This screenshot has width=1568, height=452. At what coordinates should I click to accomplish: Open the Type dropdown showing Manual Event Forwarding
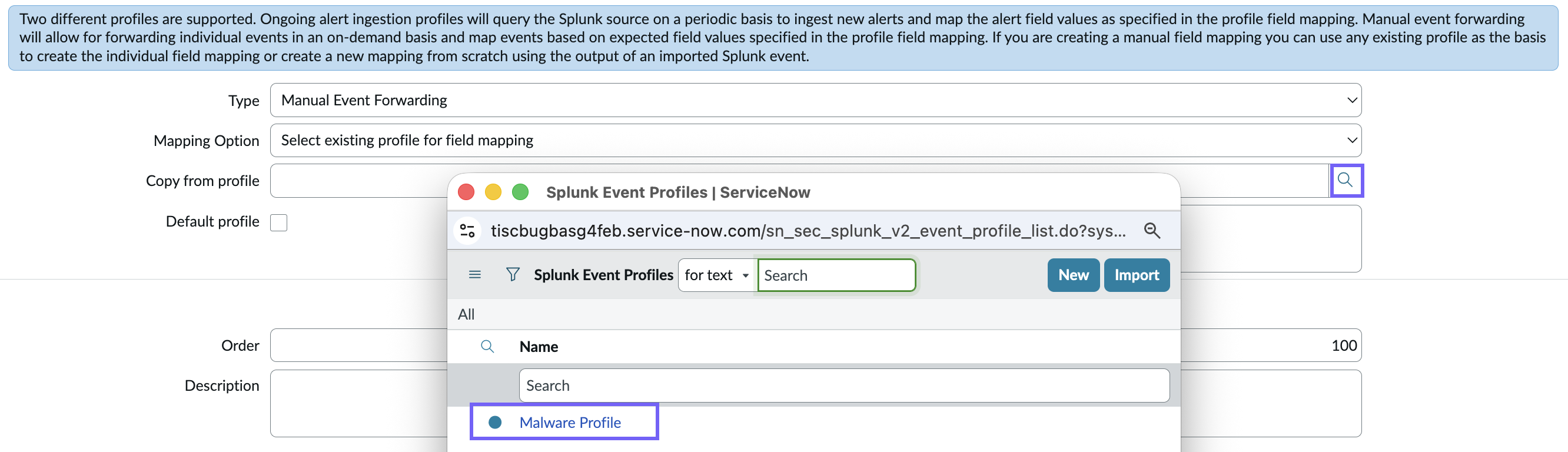pos(816,101)
